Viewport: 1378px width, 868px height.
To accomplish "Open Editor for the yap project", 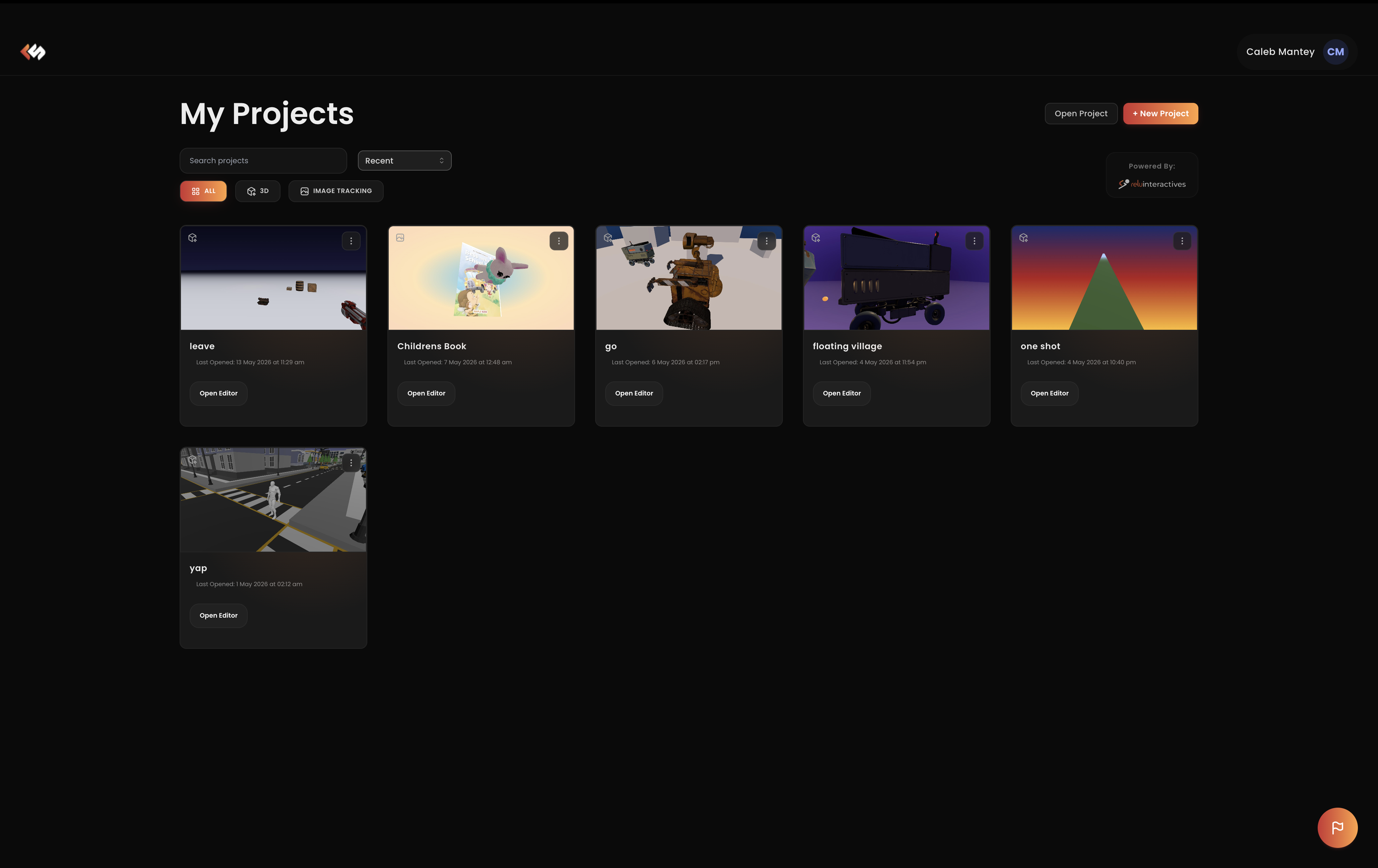I will click(218, 615).
